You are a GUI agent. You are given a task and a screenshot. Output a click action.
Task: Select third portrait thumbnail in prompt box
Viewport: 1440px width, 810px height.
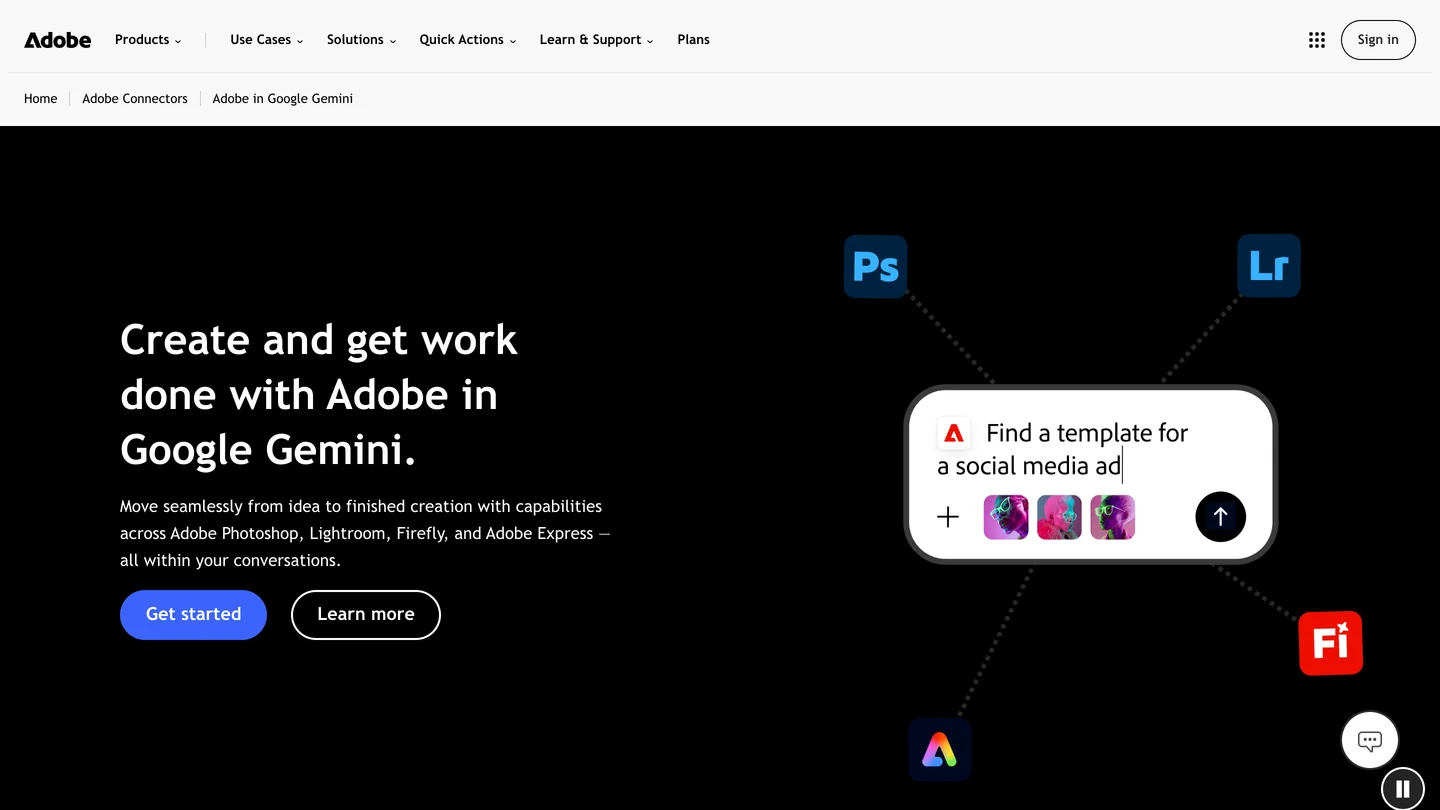1112,517
